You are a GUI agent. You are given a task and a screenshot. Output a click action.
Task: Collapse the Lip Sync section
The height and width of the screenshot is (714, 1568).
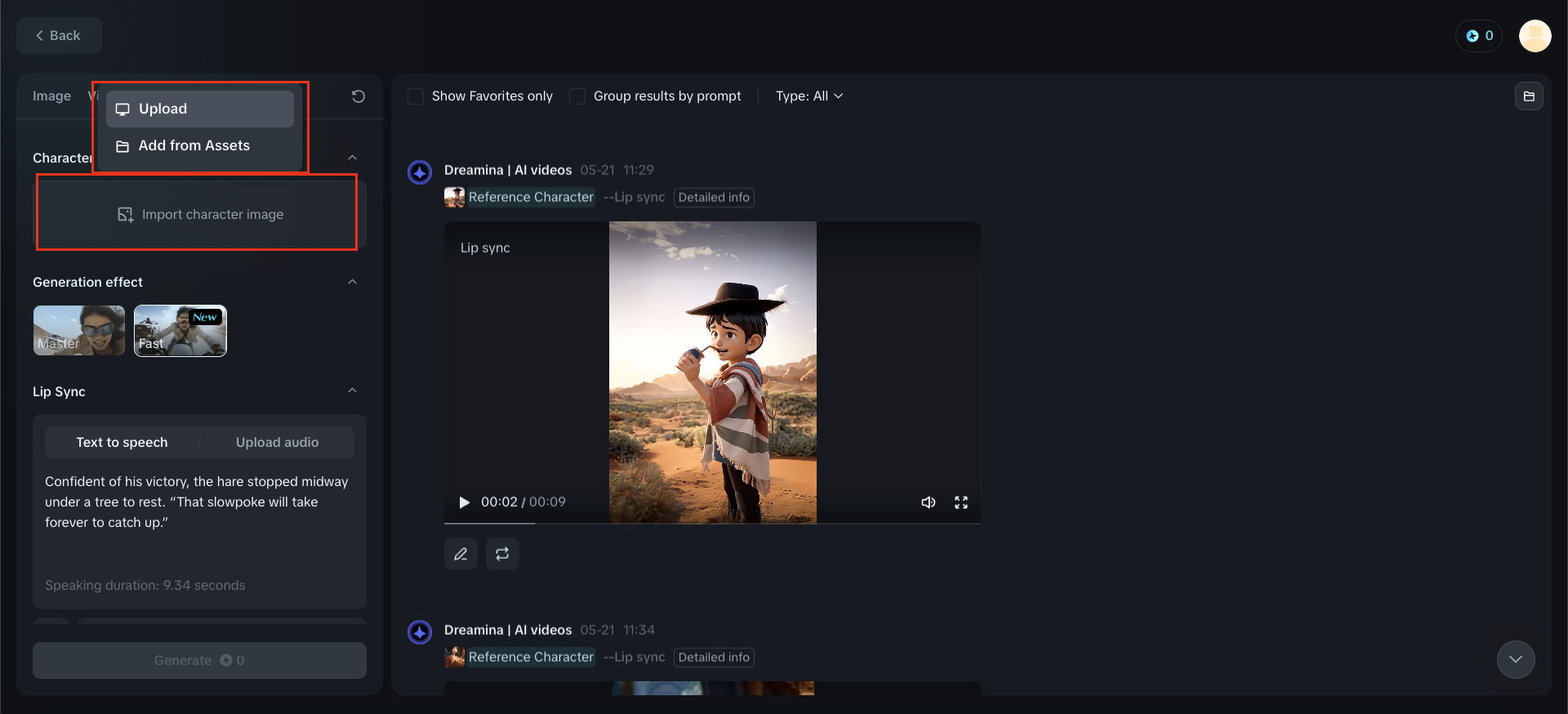[352, 390]
